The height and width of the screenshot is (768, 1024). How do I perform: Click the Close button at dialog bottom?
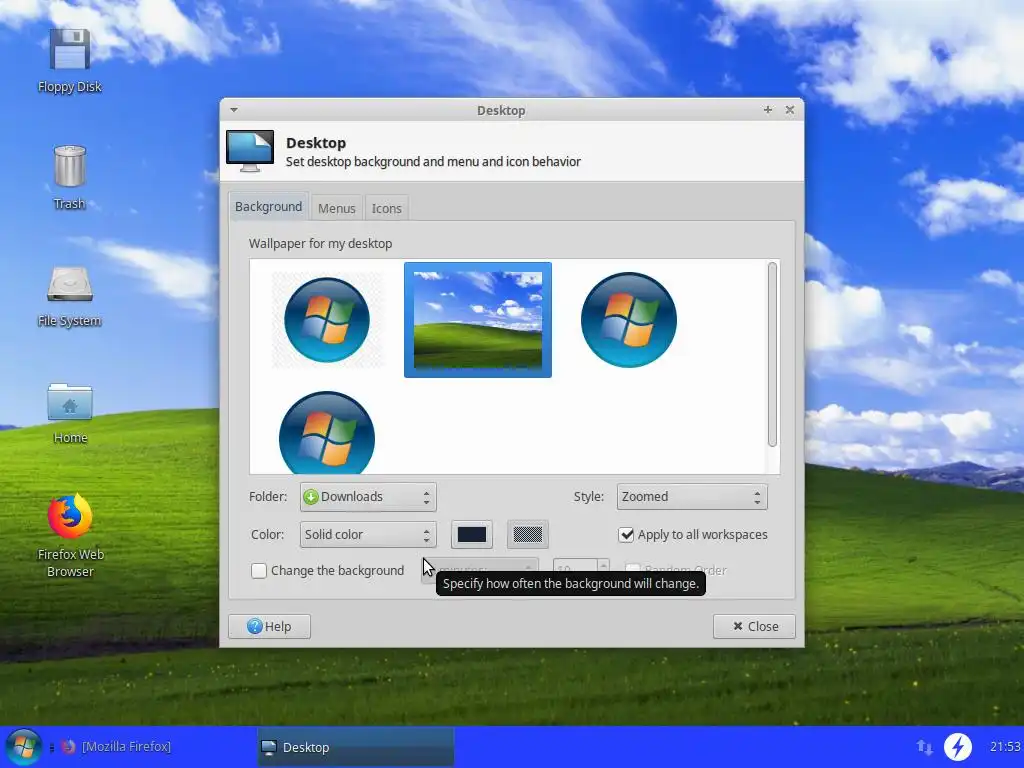click(x=754, y=626)
